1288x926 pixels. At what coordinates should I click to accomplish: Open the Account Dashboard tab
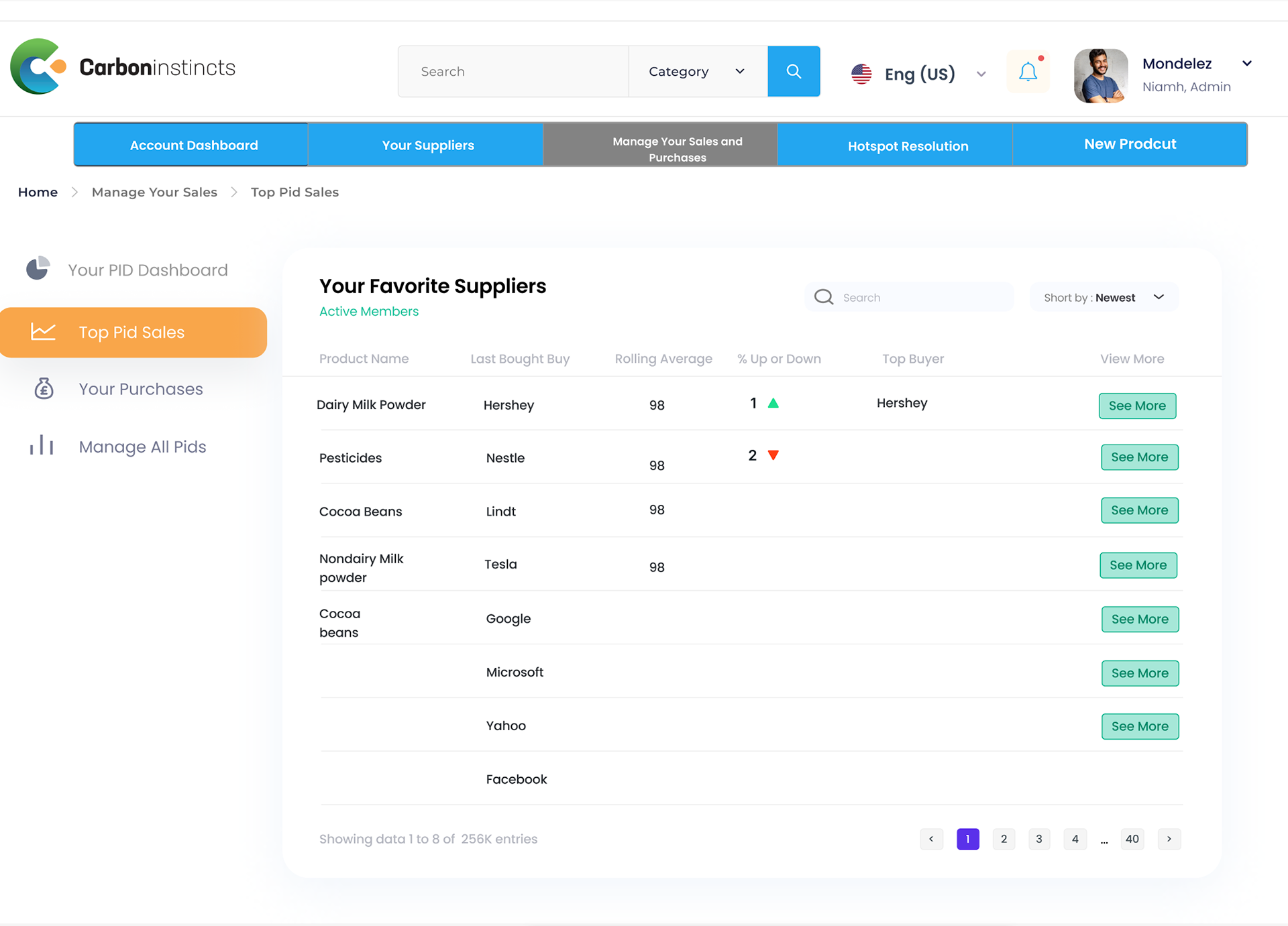[191, 145]
